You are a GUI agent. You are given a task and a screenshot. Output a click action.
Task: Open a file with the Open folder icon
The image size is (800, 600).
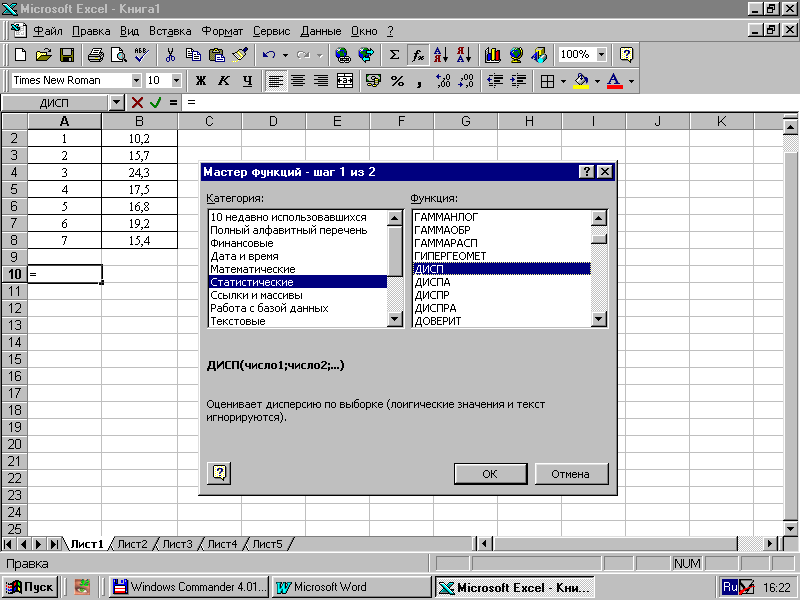click(43, 55)
